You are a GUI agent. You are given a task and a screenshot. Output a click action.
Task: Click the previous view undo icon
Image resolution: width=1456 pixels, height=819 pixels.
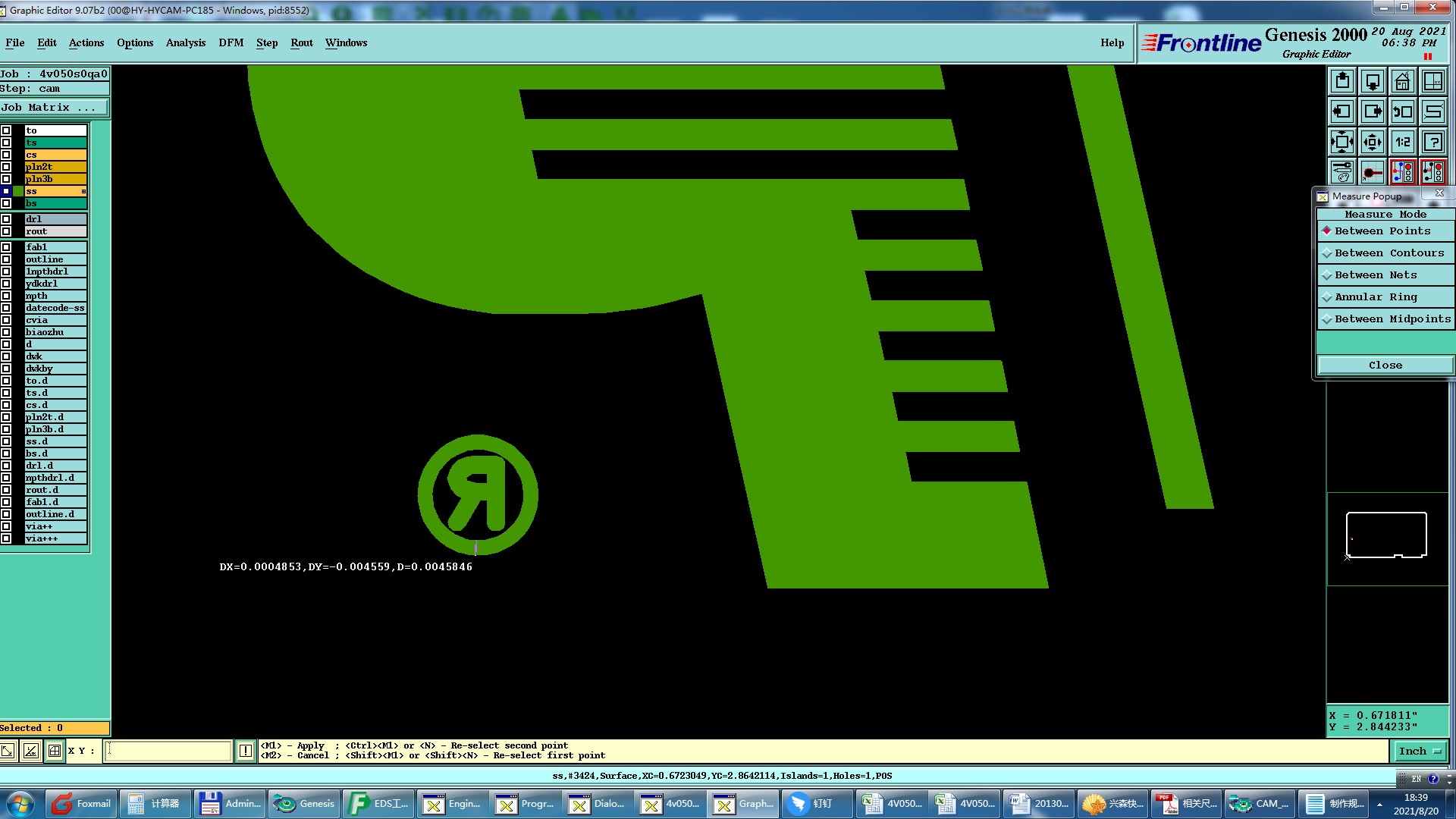point(1402,111)
